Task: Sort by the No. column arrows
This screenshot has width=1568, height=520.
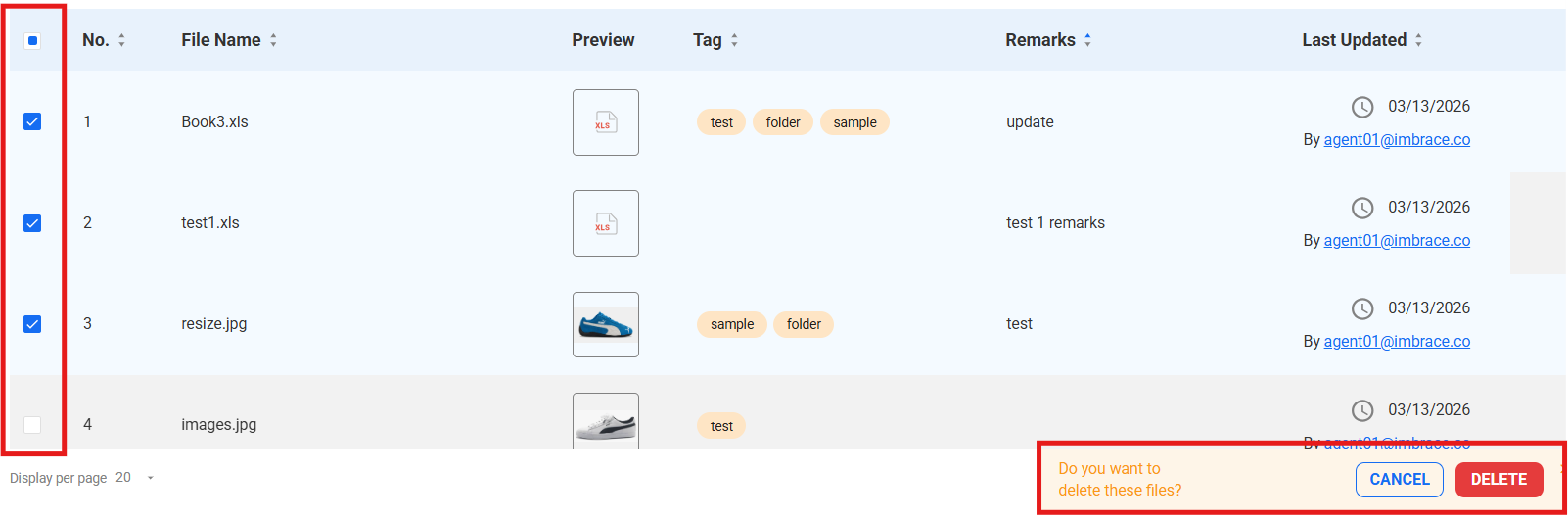Action: [x=122, y=40]
